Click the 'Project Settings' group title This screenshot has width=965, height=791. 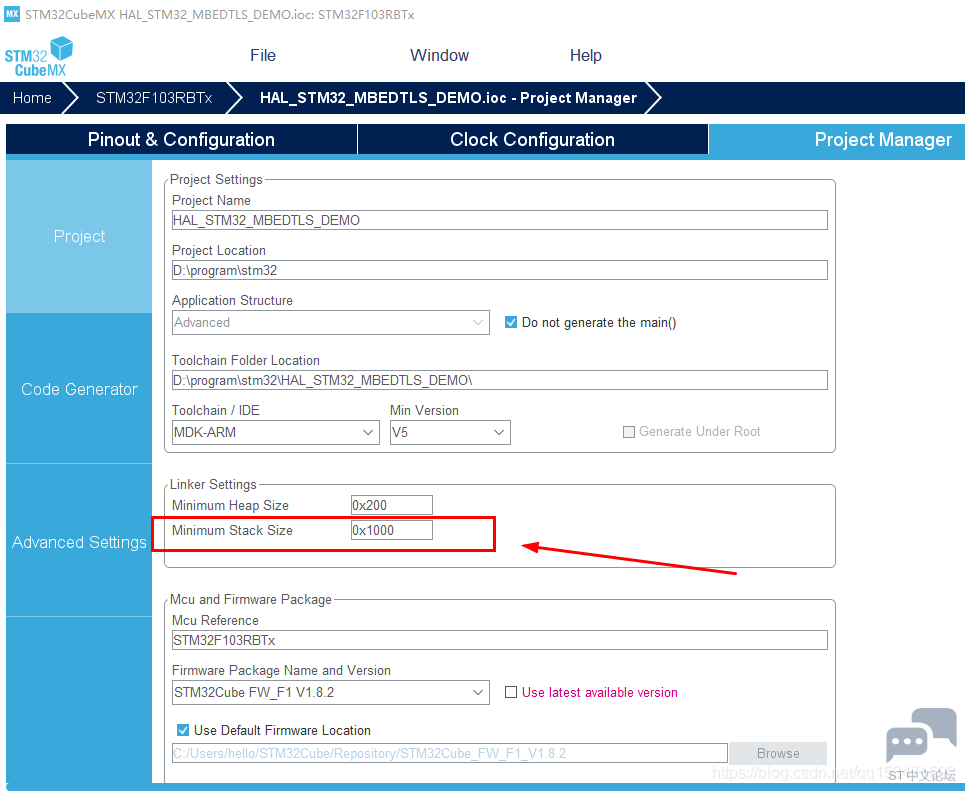(216, 179)
